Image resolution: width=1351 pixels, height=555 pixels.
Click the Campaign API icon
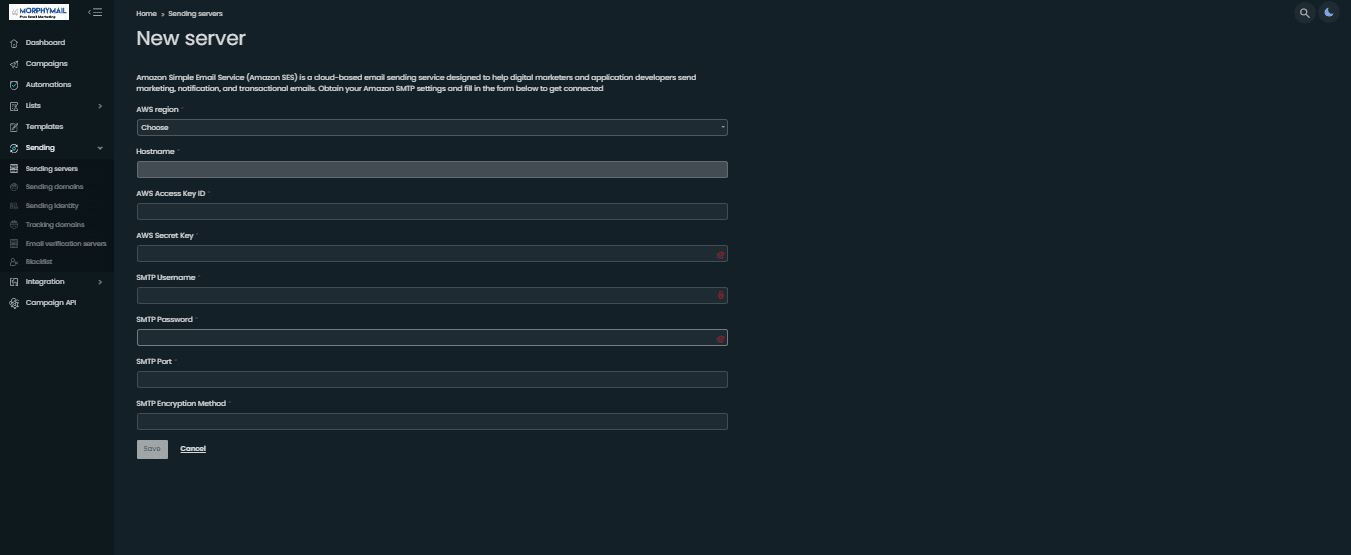(14, 303)
